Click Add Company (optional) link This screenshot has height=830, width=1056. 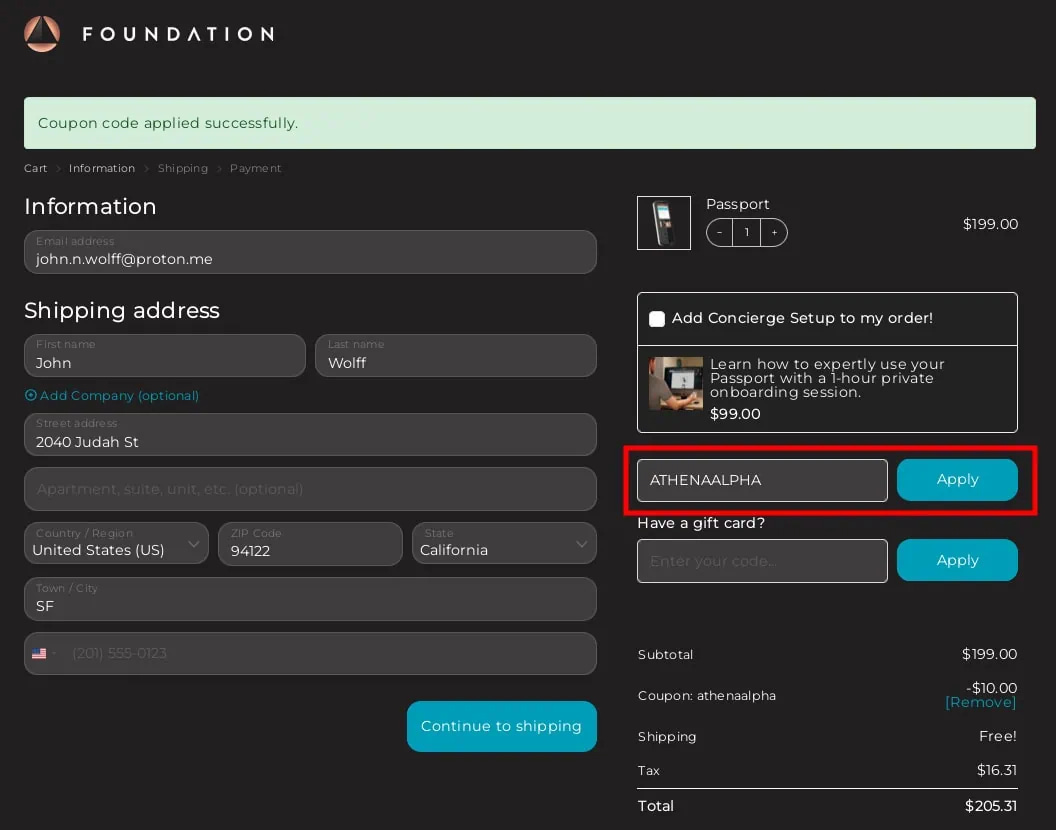pos(119,395)
